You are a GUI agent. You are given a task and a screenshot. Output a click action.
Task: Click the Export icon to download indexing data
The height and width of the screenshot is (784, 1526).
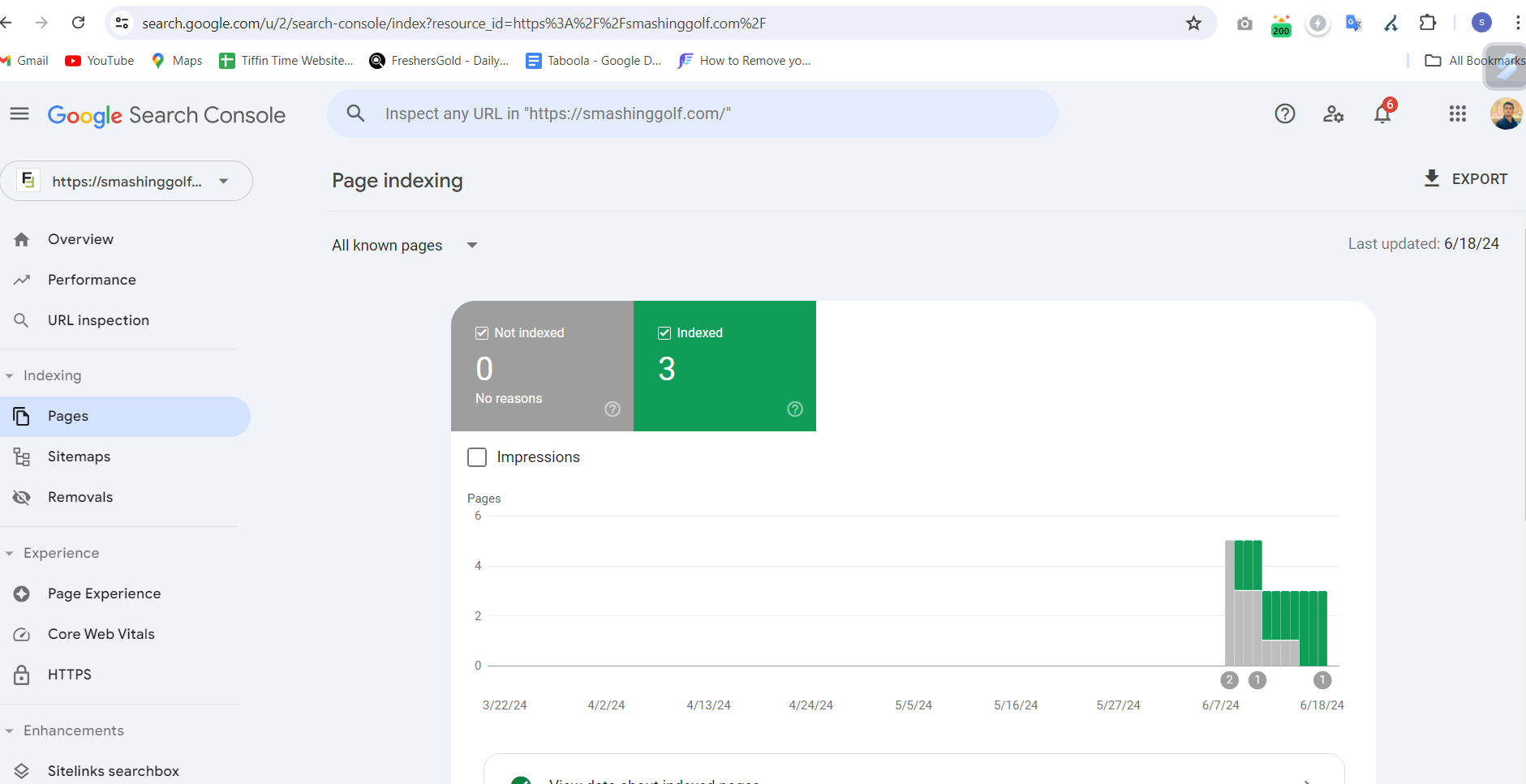pyautogui.click(x=1432, y=178)
